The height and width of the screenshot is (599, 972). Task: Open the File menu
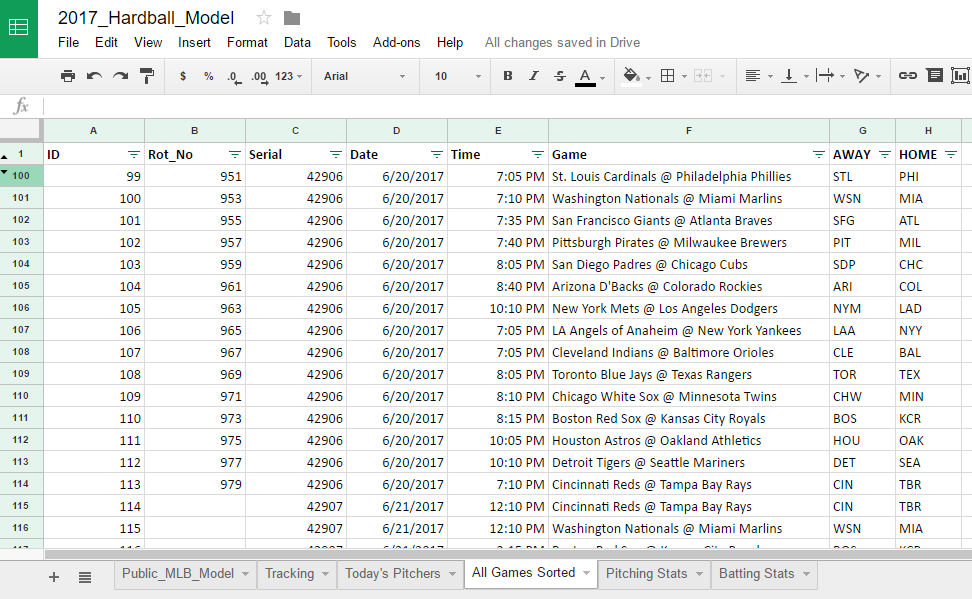(68, 42)
